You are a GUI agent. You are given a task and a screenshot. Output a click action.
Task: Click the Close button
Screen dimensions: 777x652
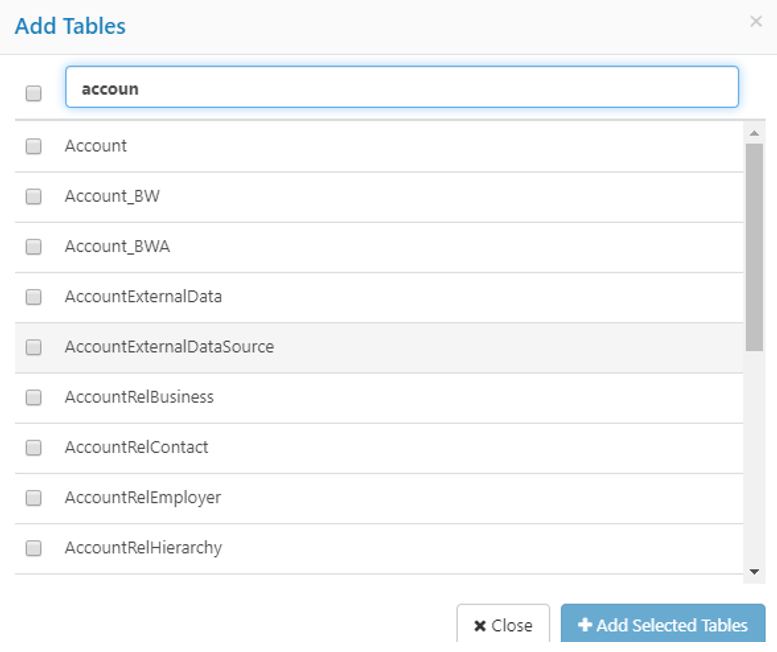[503, 625]
